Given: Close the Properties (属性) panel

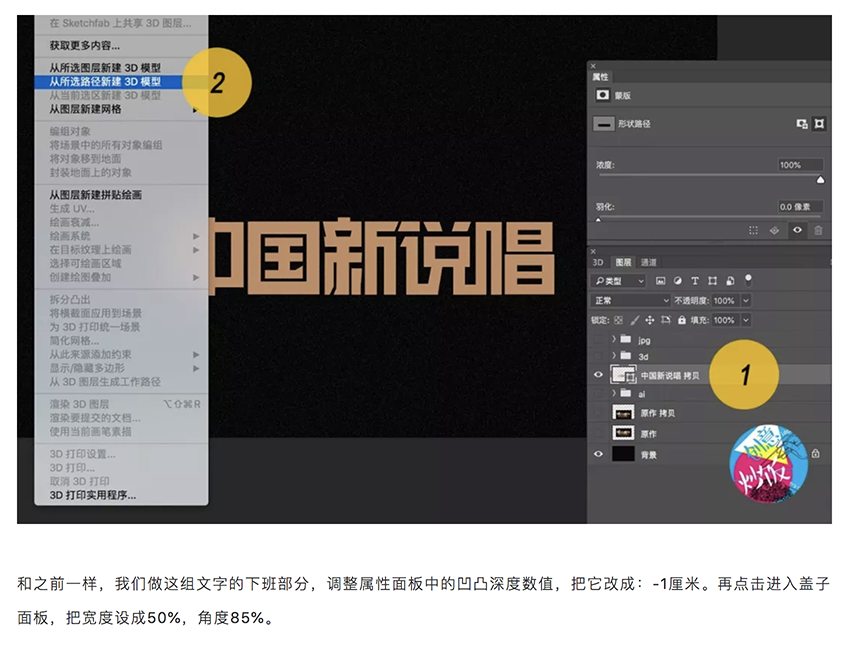Looking at the screenshot, I should coord(593,66).
